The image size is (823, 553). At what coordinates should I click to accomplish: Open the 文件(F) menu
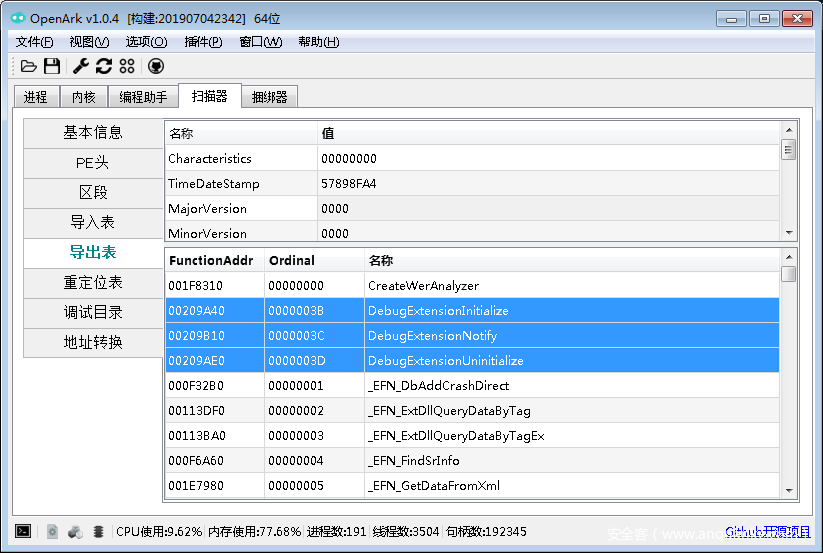tap(35, 42)
